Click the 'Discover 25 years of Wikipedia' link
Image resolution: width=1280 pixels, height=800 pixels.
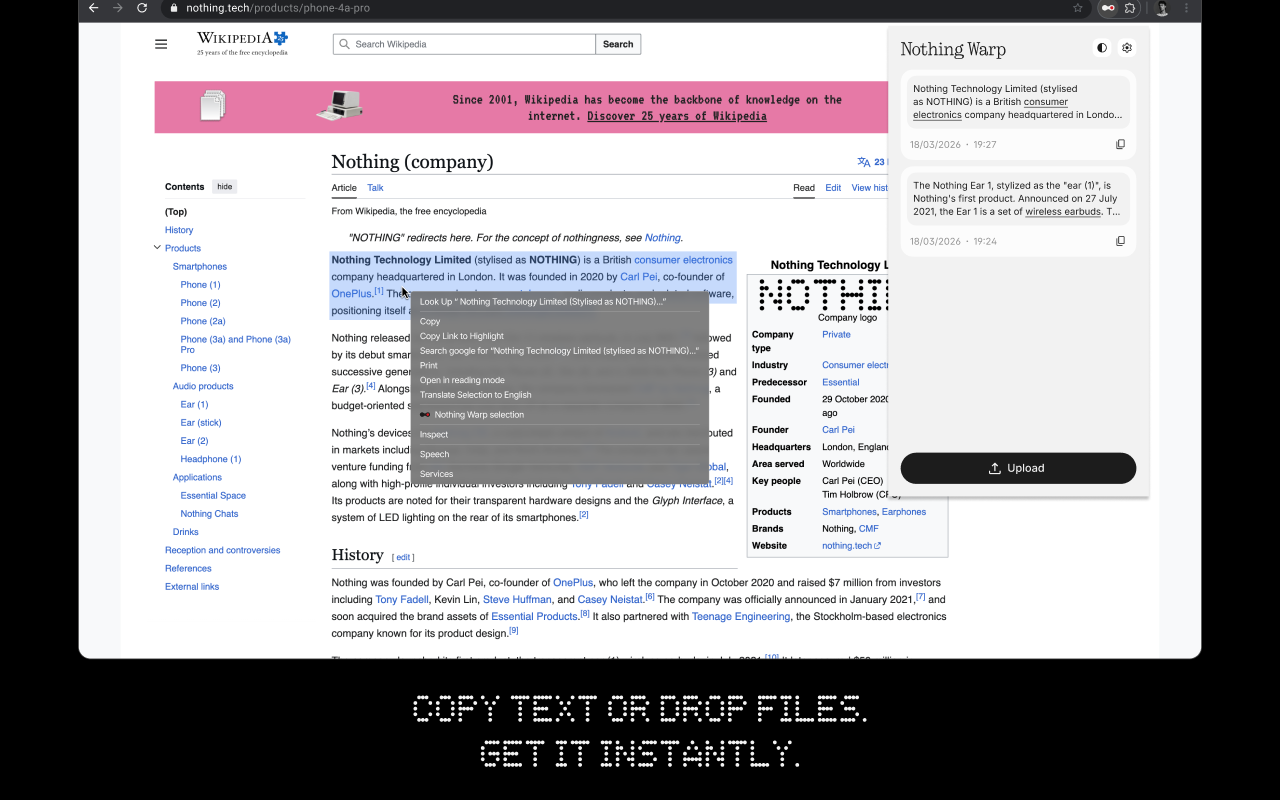click(676, 116)
